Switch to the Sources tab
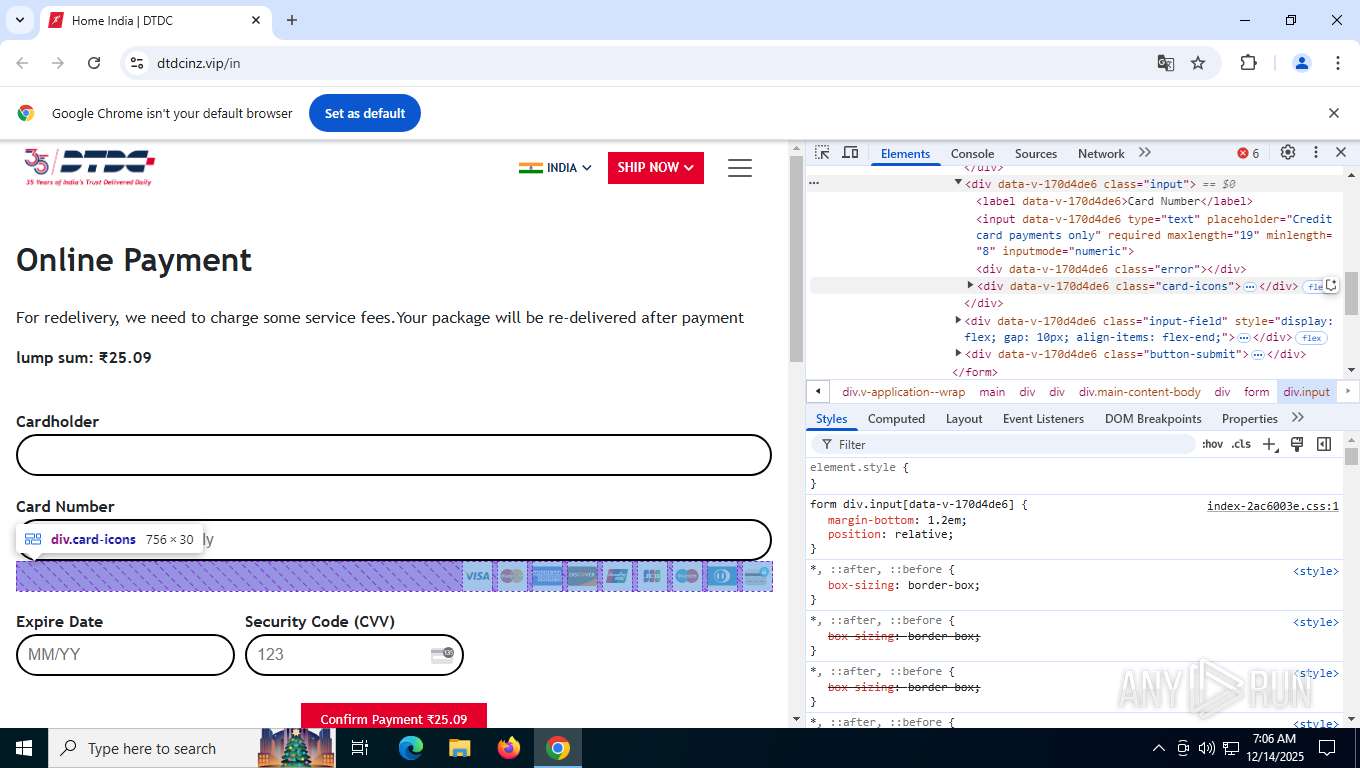The height and width of the screenshot is (768, 1360). coord(1036,153)
